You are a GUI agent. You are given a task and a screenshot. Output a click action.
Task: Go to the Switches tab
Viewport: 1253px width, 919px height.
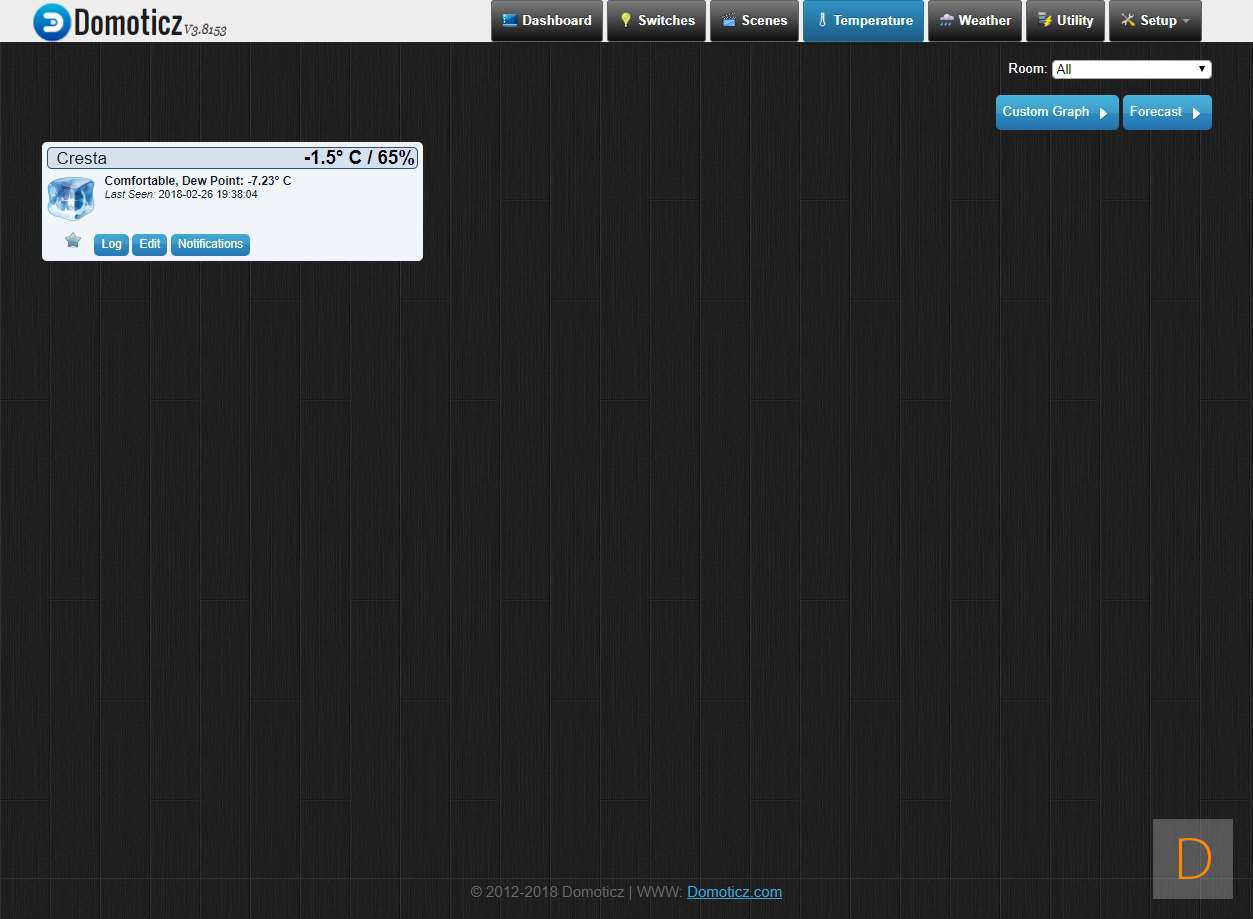pos(656,21)
